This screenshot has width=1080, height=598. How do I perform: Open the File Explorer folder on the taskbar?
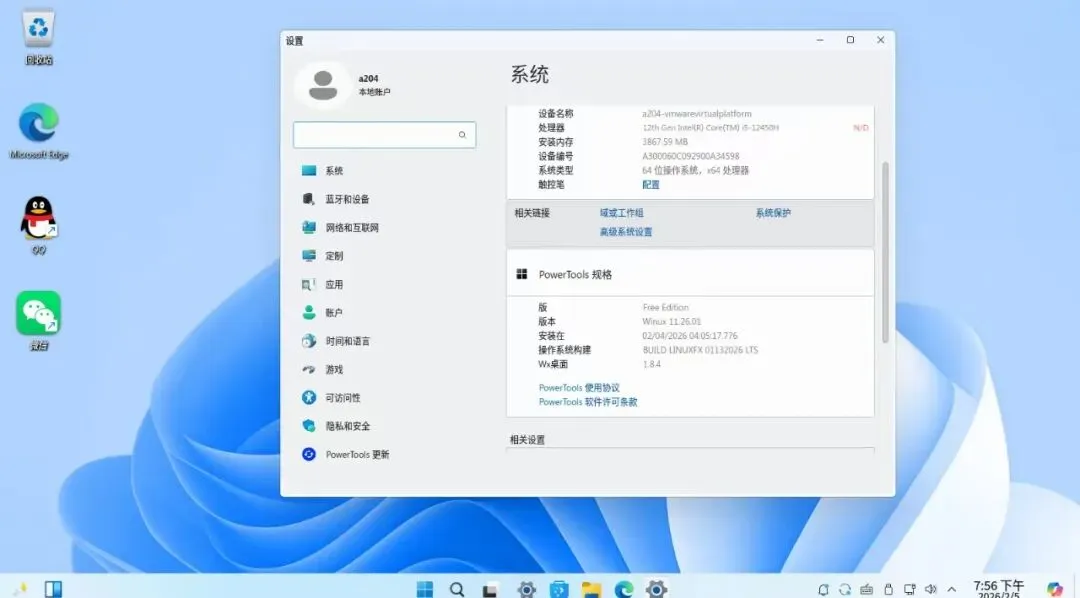(591, 590)
